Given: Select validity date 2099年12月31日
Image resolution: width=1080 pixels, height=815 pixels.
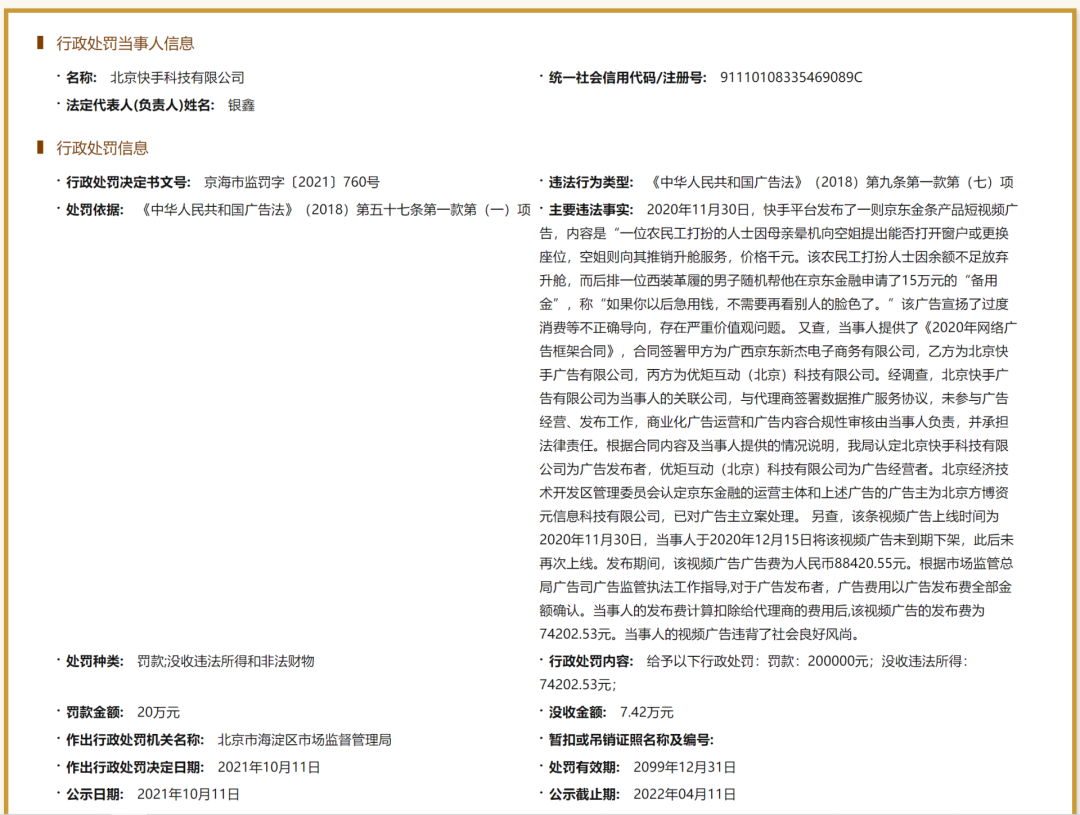Looking at the screenshot, I should pos(685,767).
